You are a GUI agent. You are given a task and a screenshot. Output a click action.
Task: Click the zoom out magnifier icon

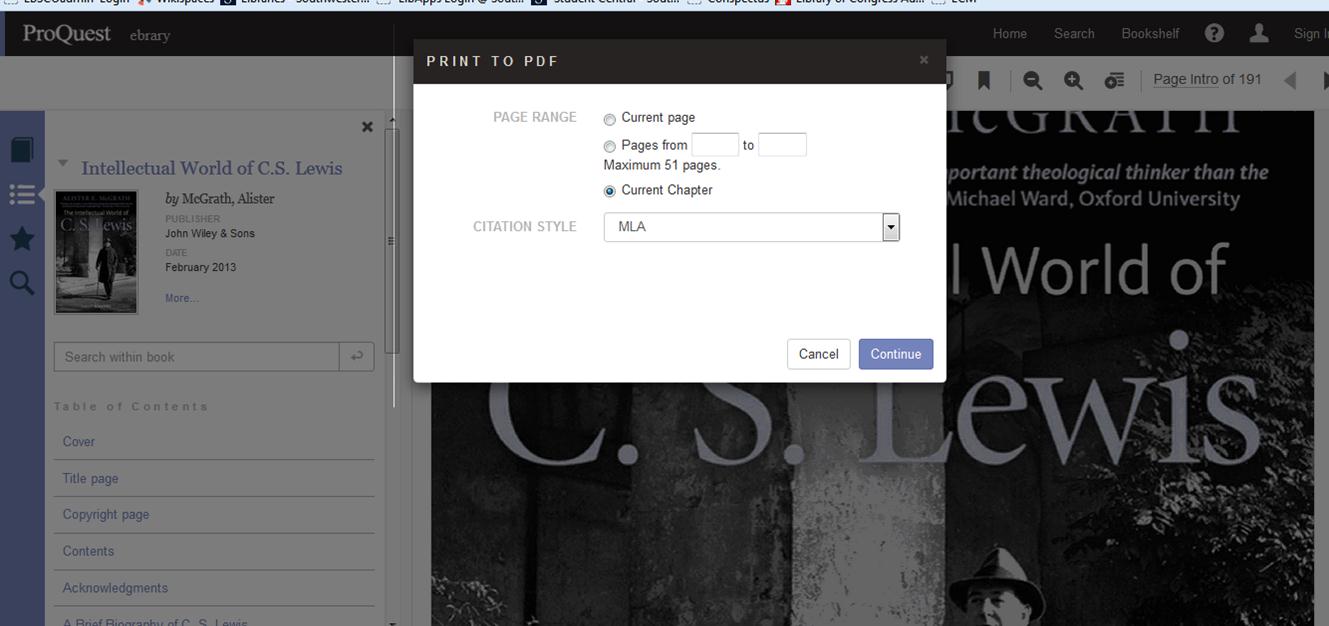tap(1032, 80)
